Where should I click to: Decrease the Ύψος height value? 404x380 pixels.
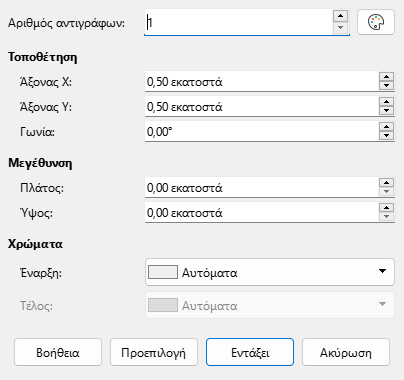tap(386, 217)
